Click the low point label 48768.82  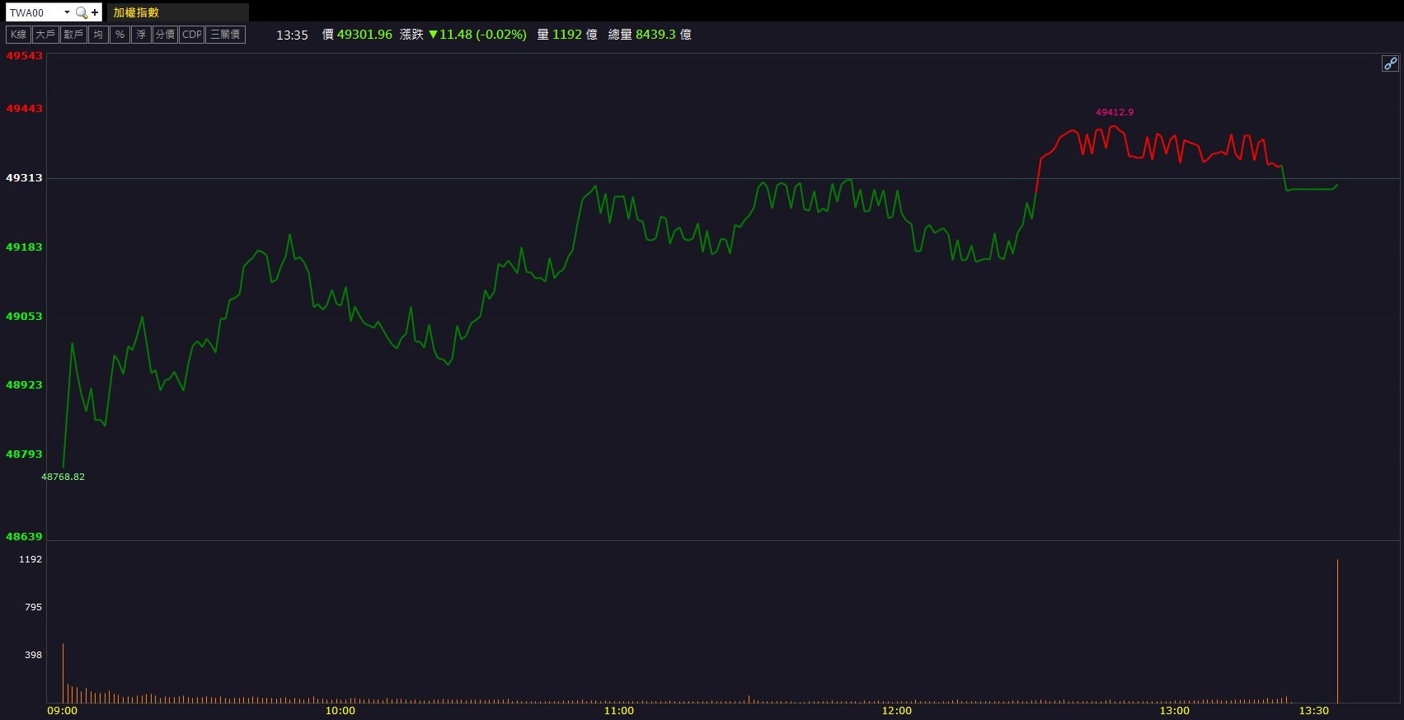click(63, 477)
